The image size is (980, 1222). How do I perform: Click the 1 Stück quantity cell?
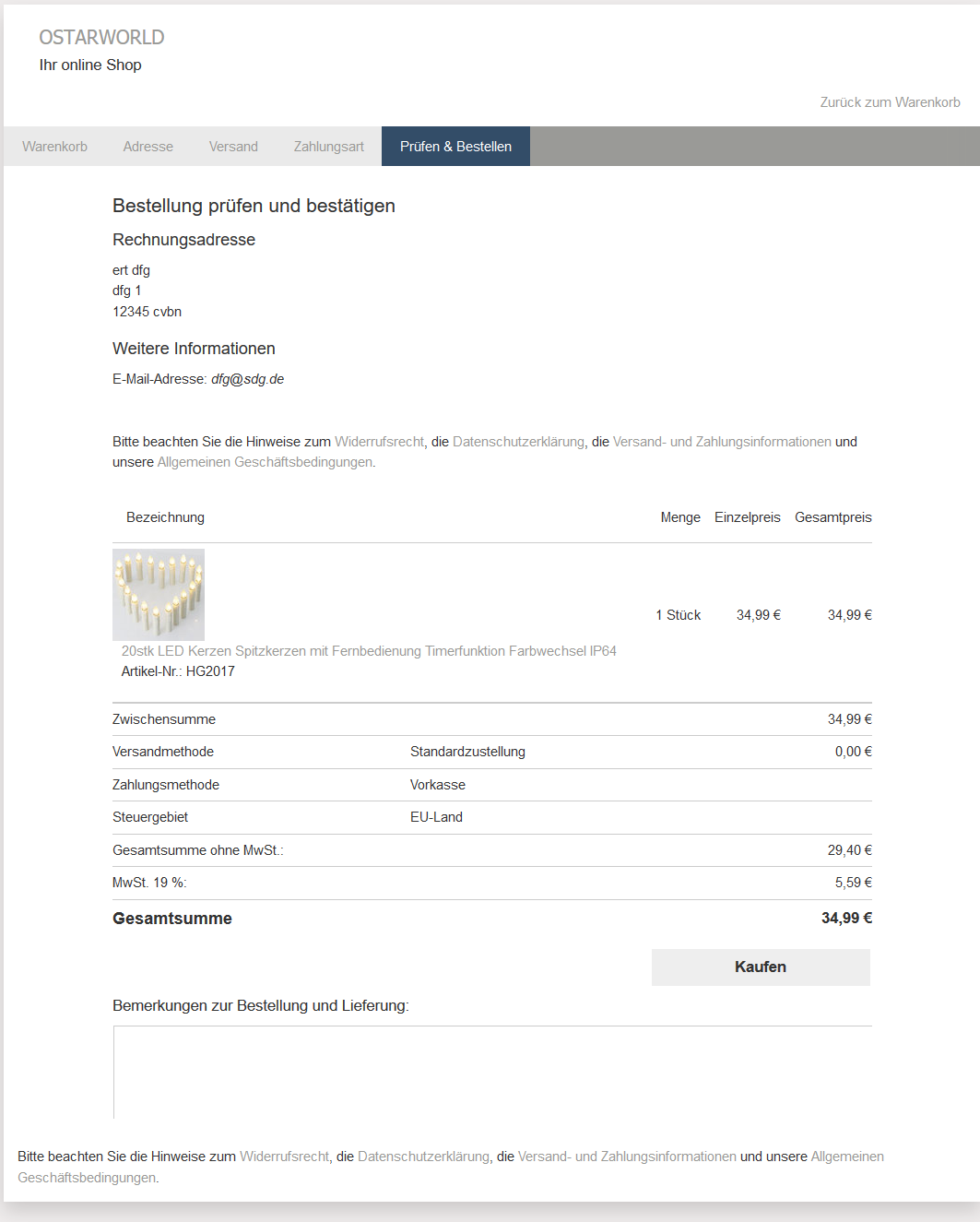tap(678, 615)
